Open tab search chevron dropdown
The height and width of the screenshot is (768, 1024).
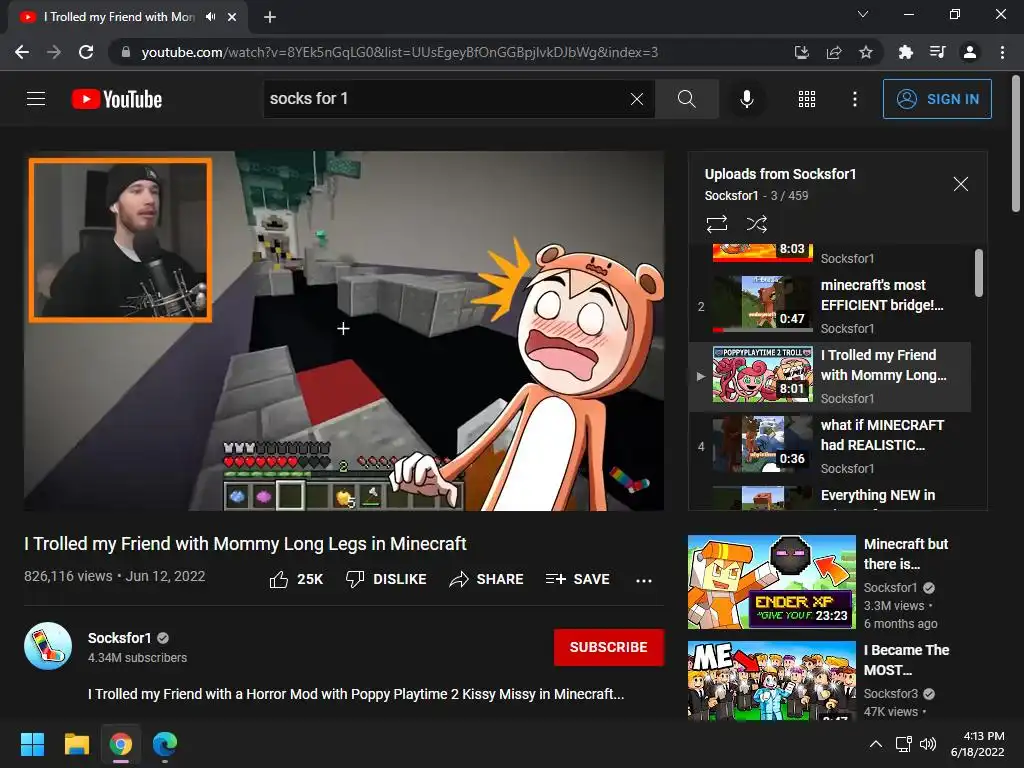[863, 14]
